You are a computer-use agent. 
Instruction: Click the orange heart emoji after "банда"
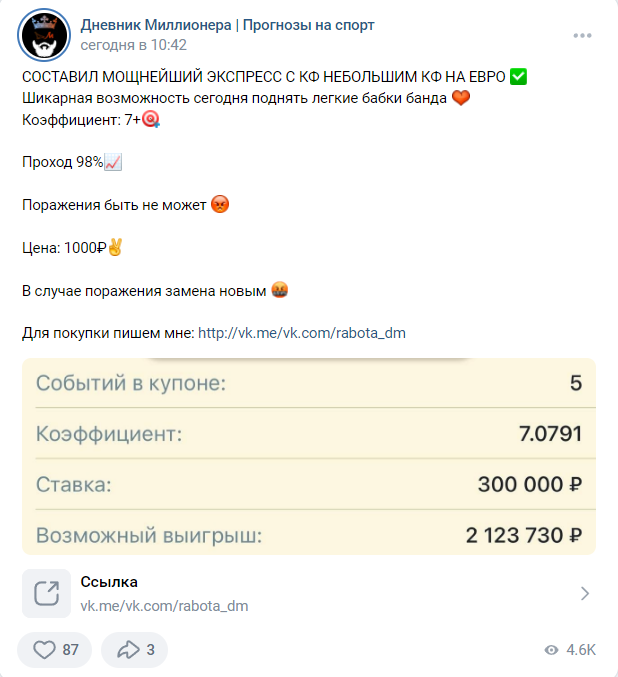coord(461,98)
